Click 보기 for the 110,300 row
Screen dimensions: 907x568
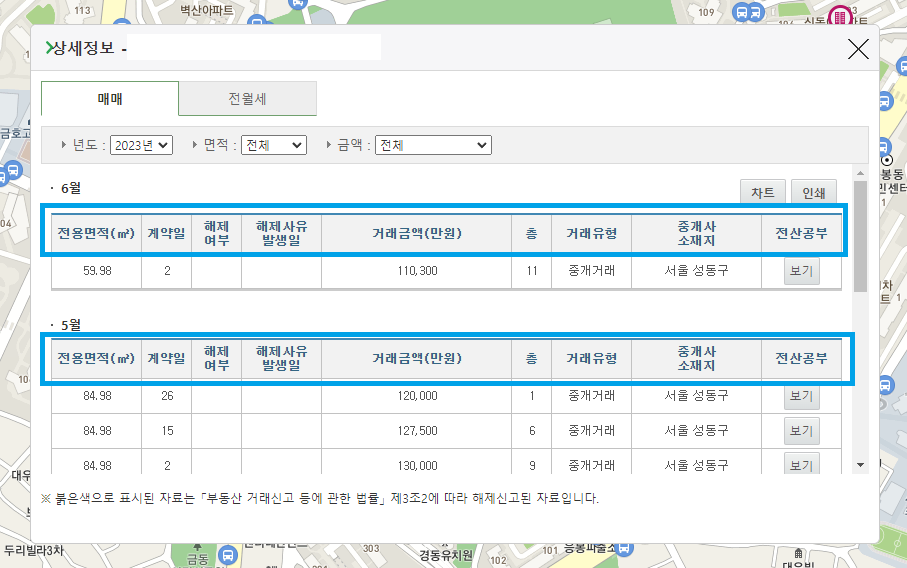801,271
